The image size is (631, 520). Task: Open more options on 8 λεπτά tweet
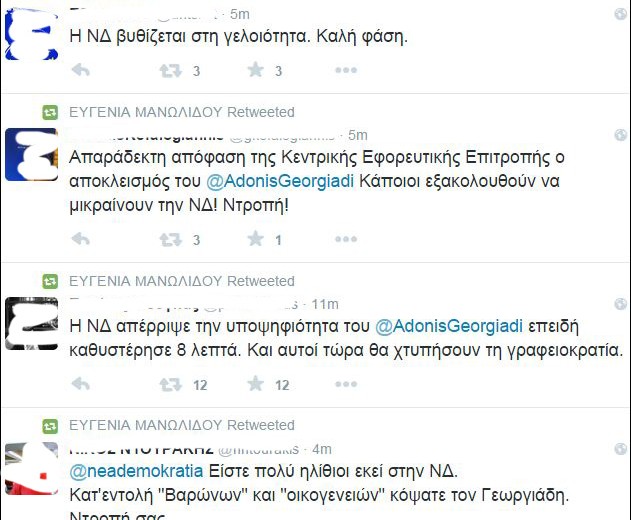pyautogui.click(x=345, y=384)
